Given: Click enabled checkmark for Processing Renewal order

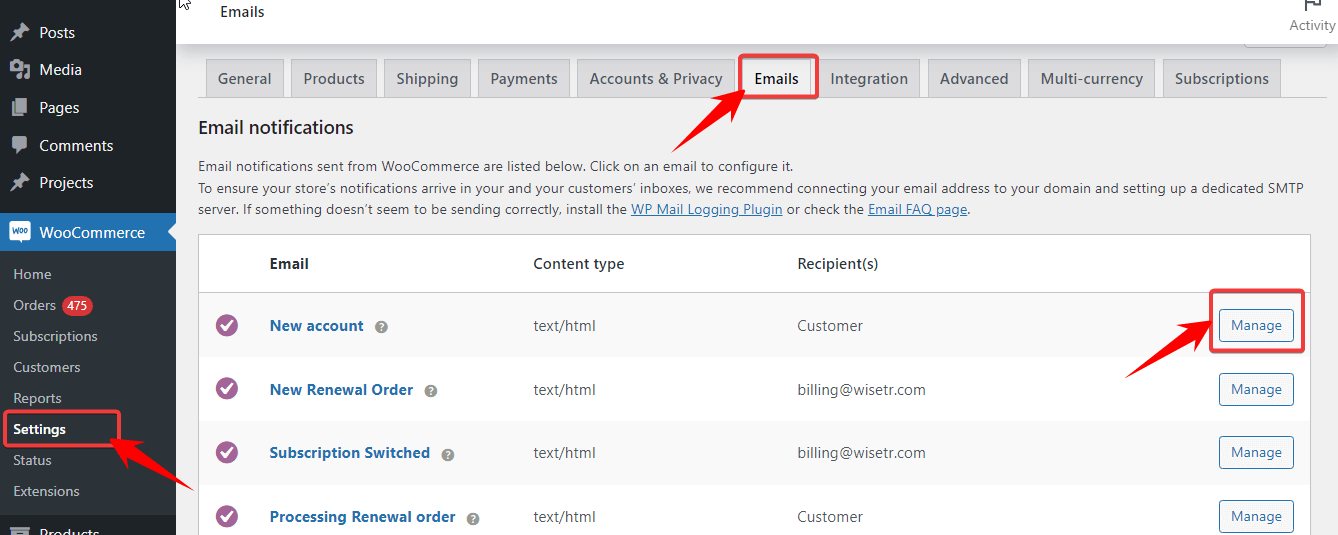Looking at the screenshot, I should (x=227, y=516).
